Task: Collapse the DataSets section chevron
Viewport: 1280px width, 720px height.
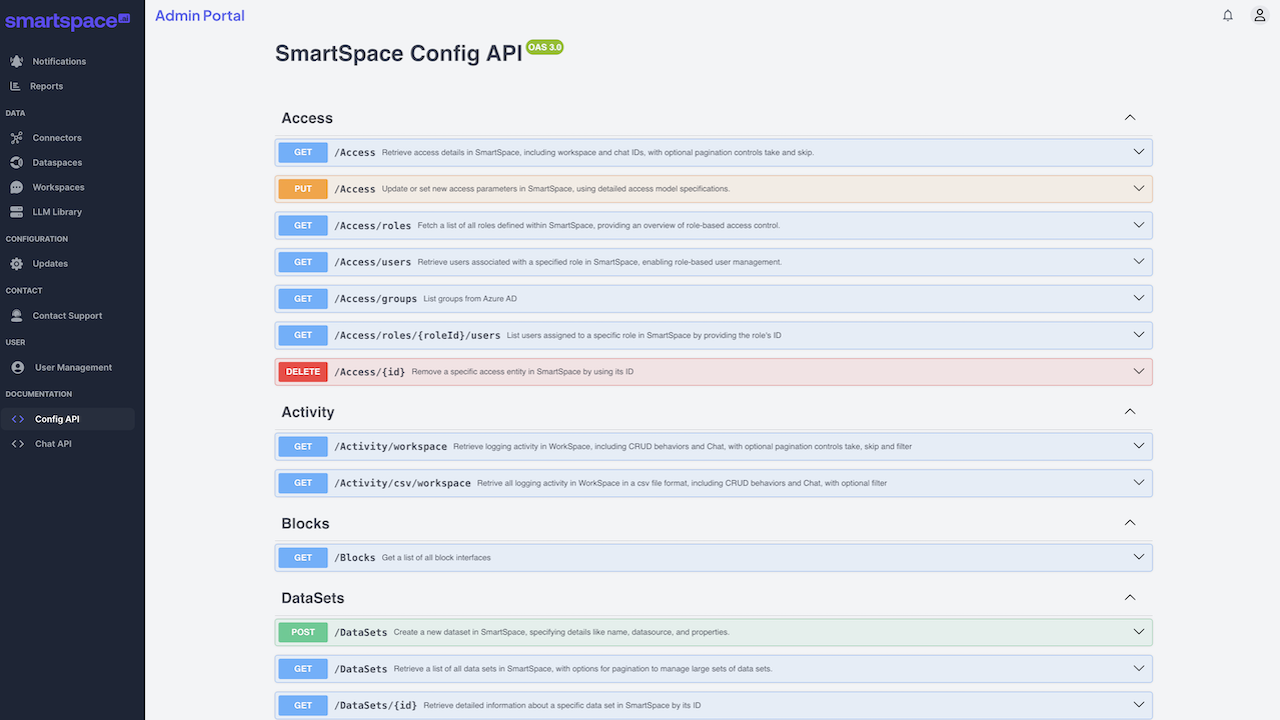Action: click(1130, 598)
